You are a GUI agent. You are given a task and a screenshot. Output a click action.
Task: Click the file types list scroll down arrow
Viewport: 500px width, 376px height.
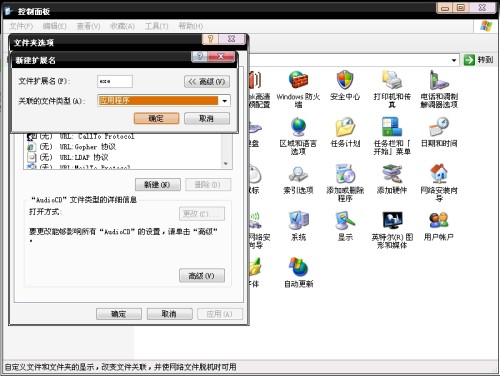pyautogui.click(x=226, y=164)
